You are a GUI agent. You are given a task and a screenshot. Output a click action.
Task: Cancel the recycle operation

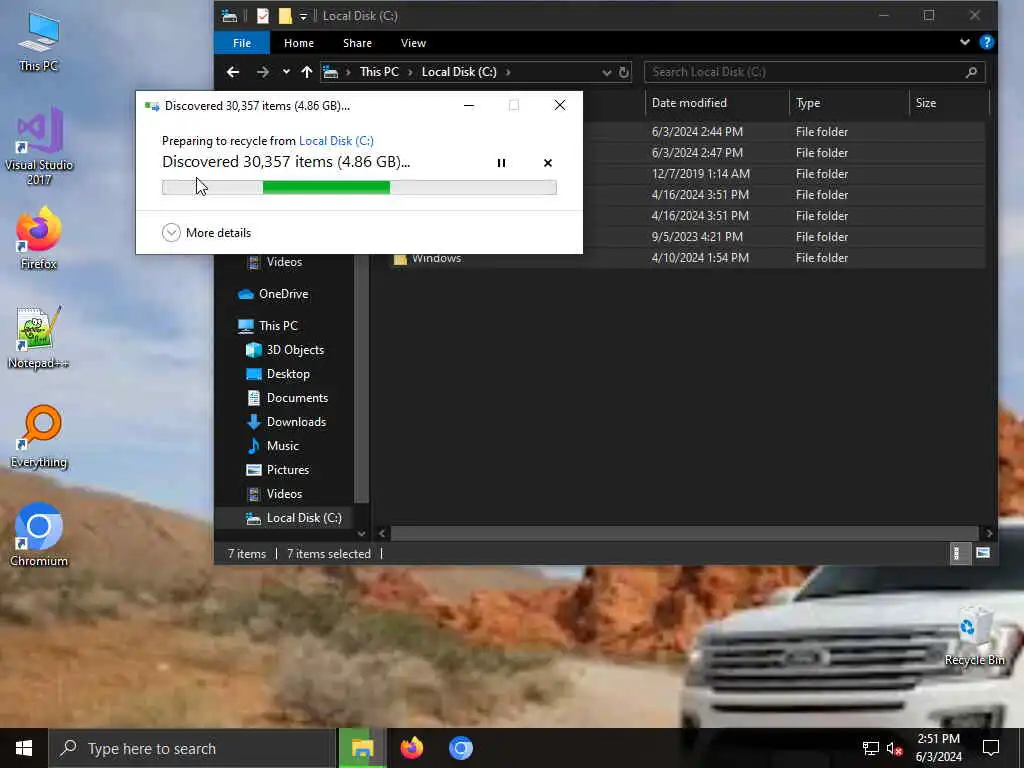548,163
